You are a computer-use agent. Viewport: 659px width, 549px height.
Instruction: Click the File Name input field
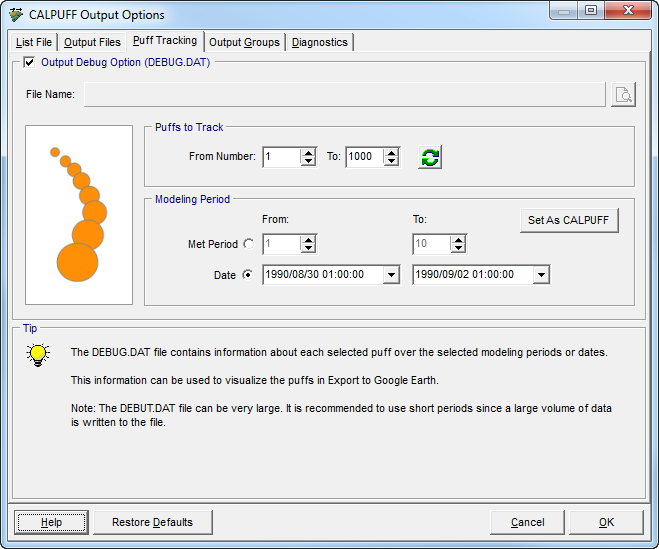pyautogui.click(x=345, y=94)
